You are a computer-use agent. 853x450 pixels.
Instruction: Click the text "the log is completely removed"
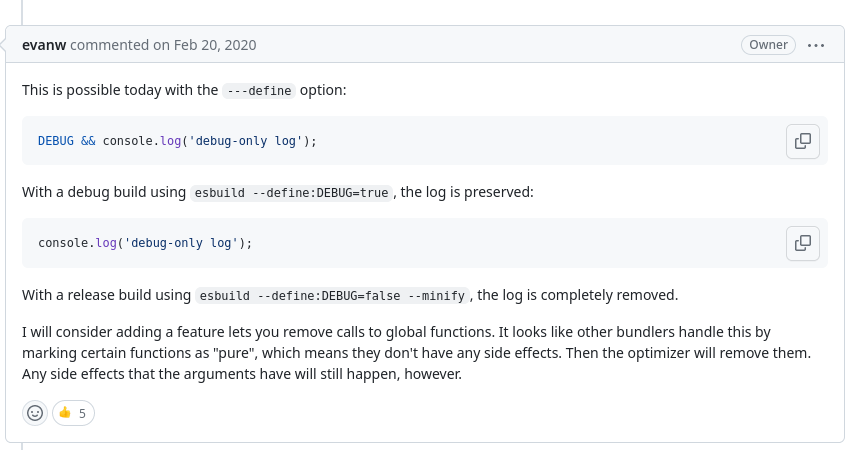tap(576, 295)
